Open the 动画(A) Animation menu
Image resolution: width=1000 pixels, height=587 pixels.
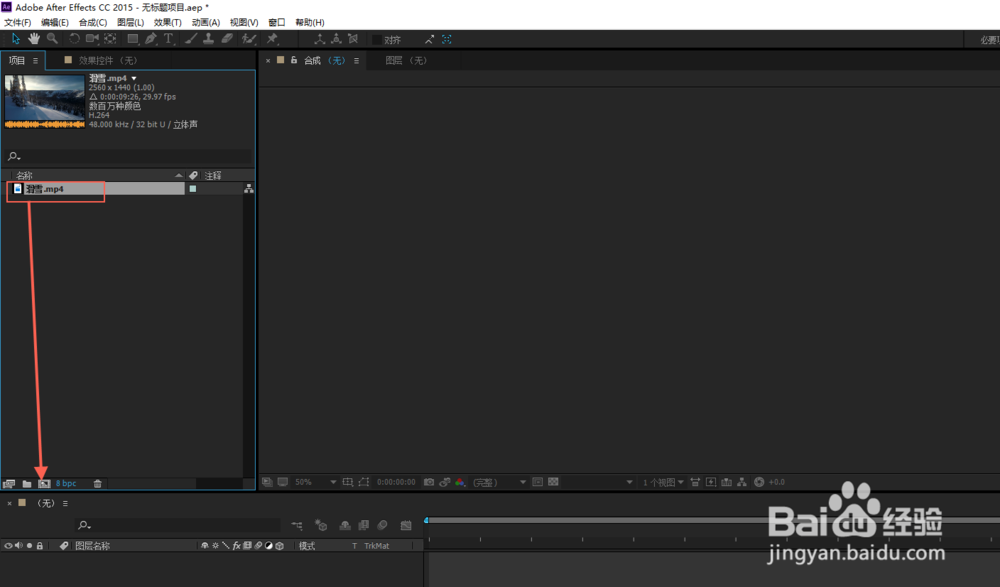click(x=206, y=22)
